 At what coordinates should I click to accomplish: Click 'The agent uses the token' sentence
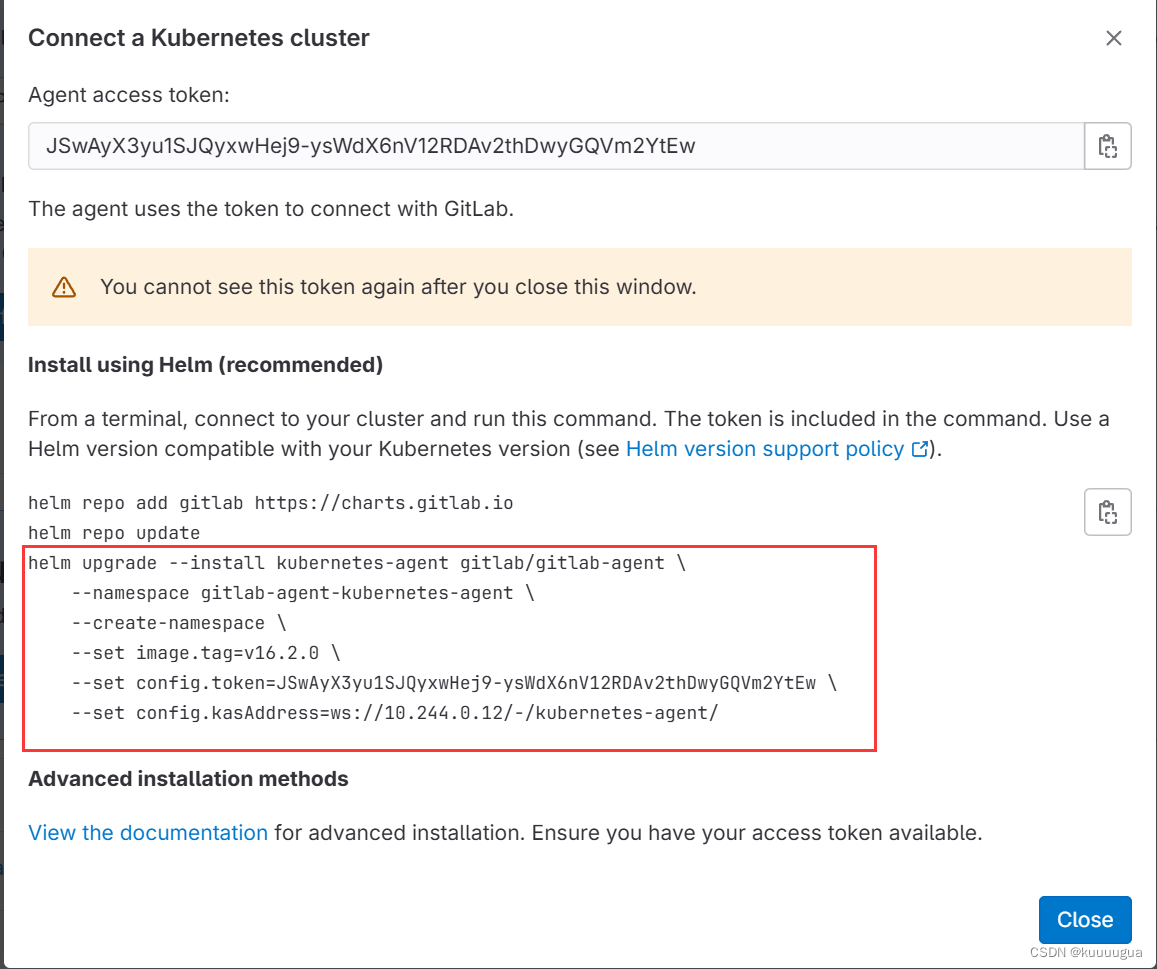(271, 209)
